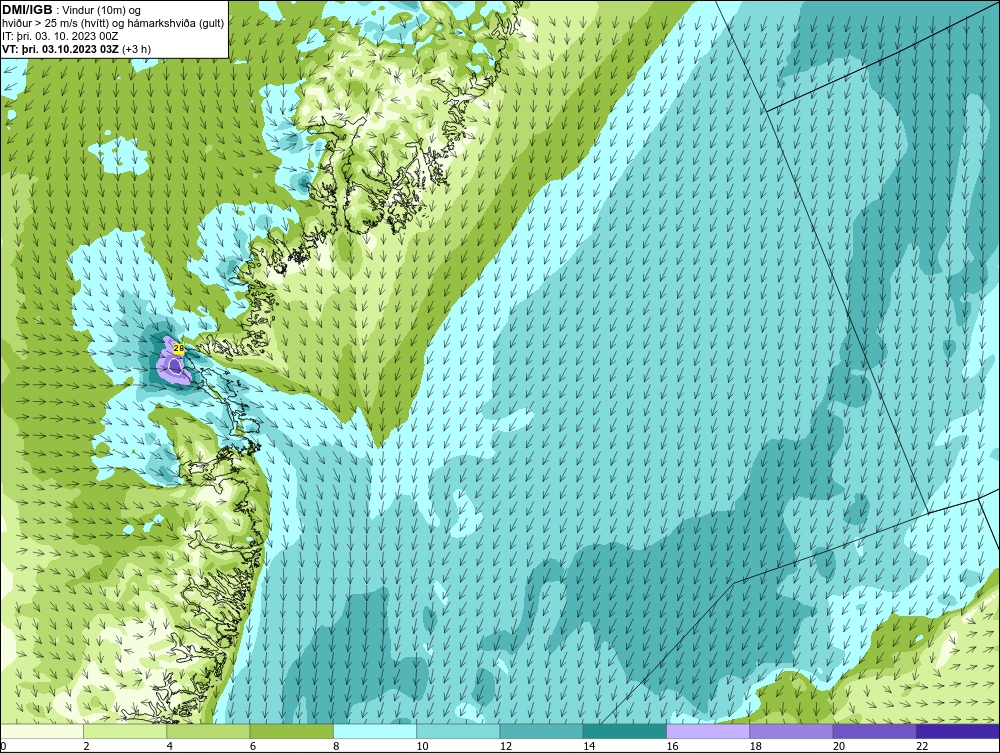
Task: Click the 6–8 m/s darkest green legend swatch
Action: coord(291,731)
